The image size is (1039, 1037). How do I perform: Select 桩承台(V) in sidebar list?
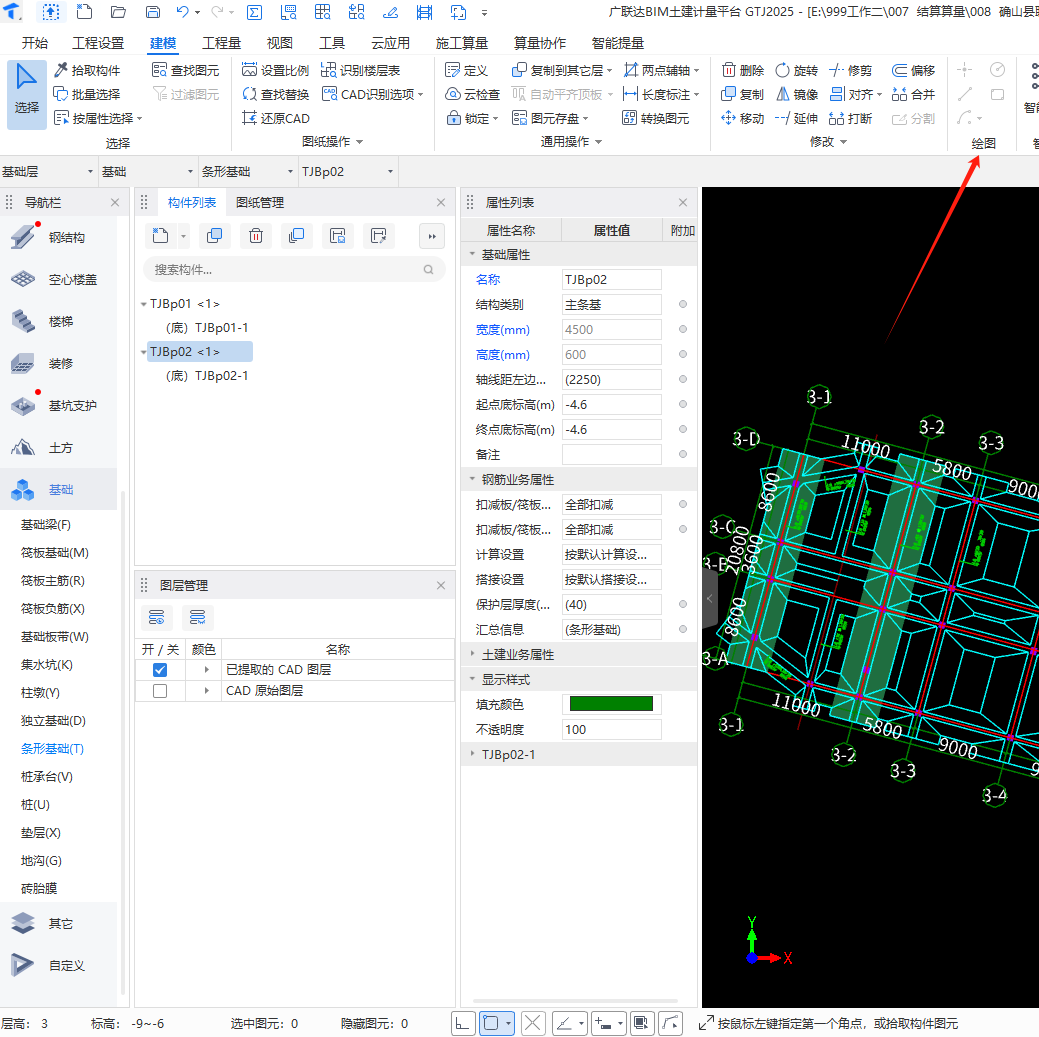coord(46,777)
